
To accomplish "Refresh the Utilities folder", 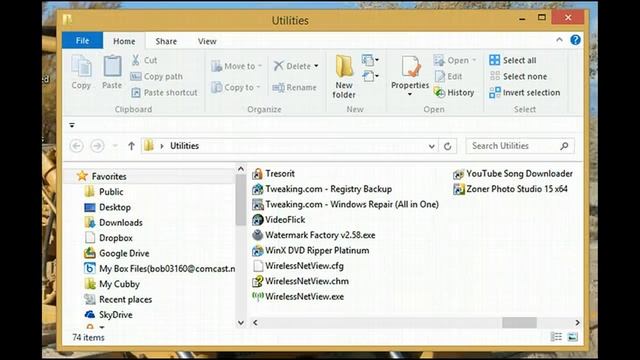I will coord(447,146).
